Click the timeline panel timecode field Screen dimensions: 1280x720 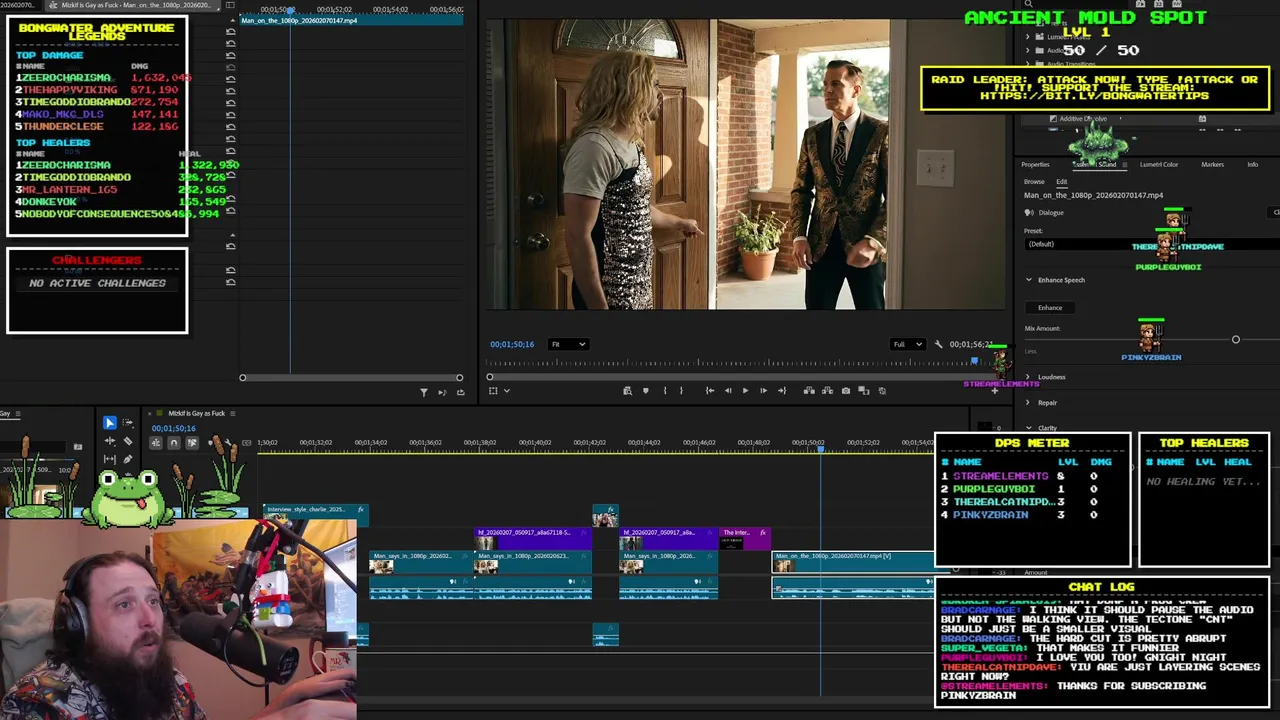pyautogui.click(x=173, y=428)
